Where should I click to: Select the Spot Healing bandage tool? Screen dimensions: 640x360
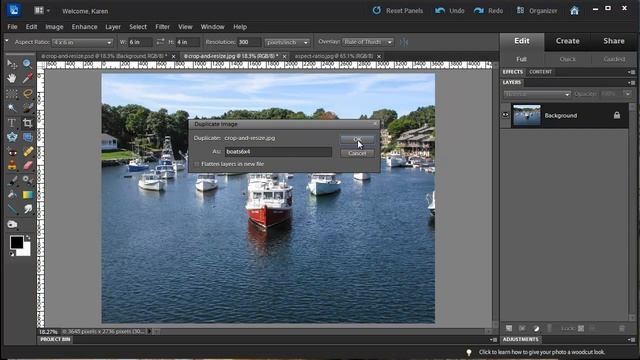coord(27,152)
